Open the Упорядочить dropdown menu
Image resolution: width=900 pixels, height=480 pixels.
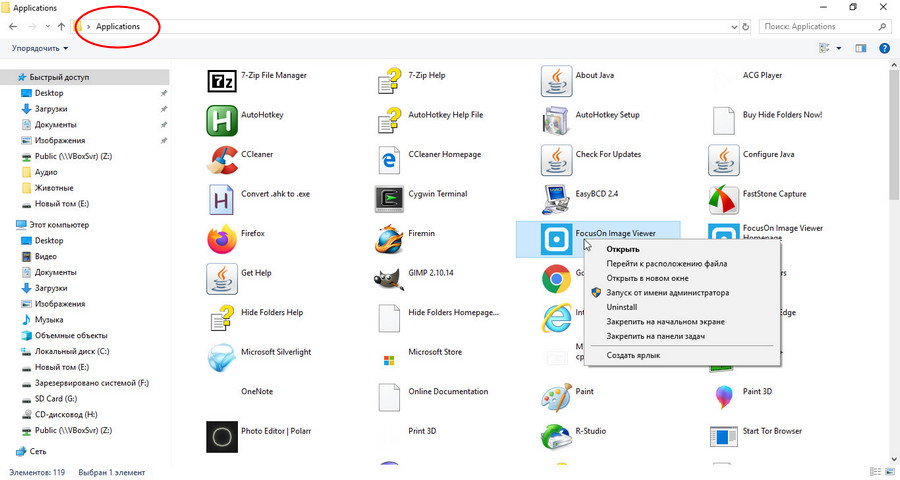tap(40, 48)
